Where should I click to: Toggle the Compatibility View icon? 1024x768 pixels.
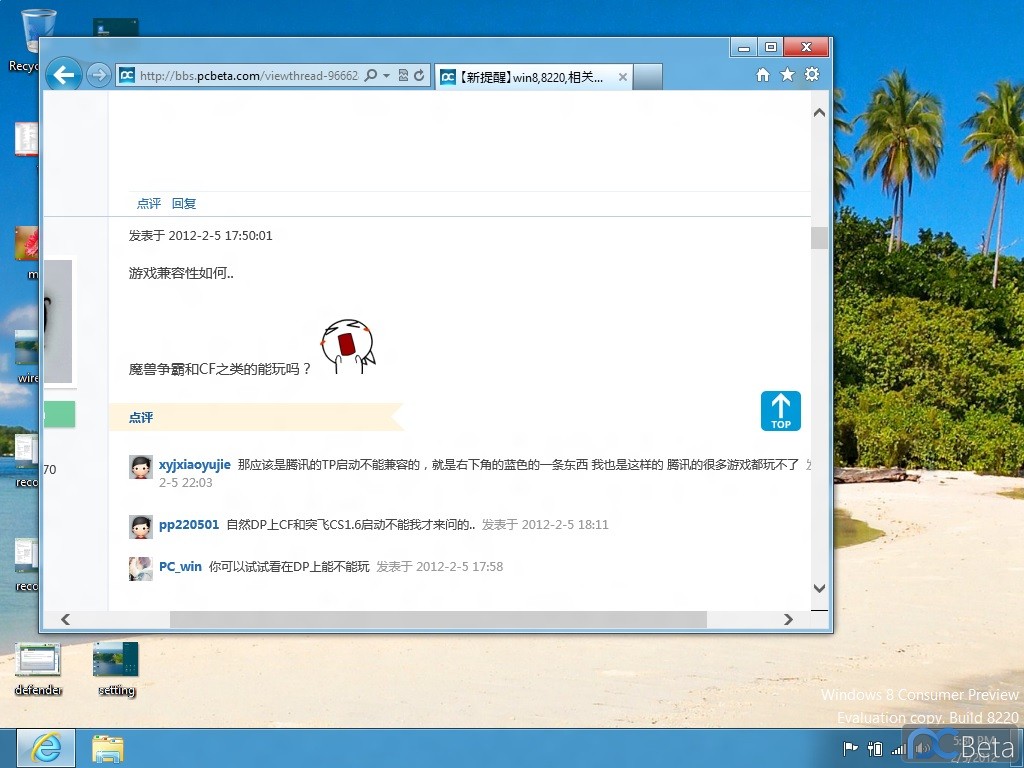point(403,76)
